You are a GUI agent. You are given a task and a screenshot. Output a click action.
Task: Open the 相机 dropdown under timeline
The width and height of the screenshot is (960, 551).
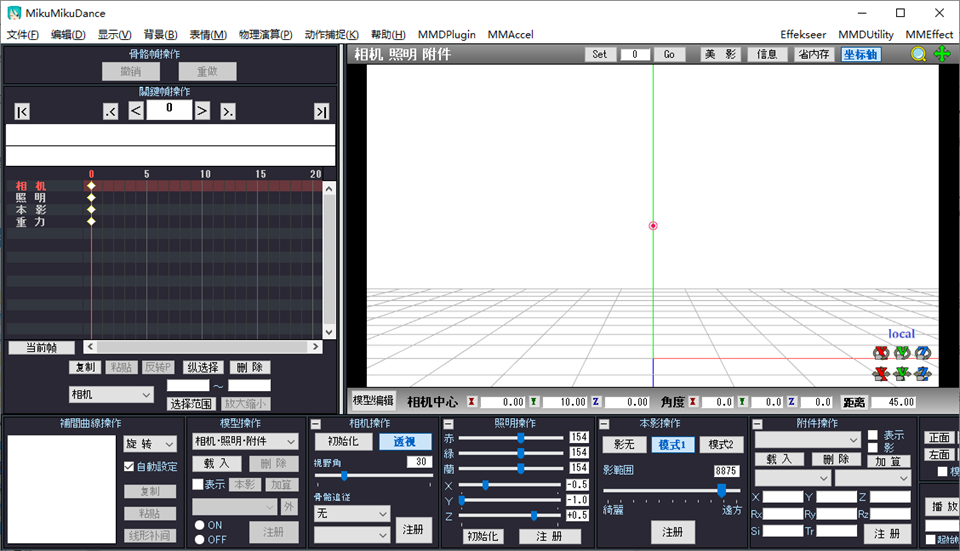click(x=111, y=395)
